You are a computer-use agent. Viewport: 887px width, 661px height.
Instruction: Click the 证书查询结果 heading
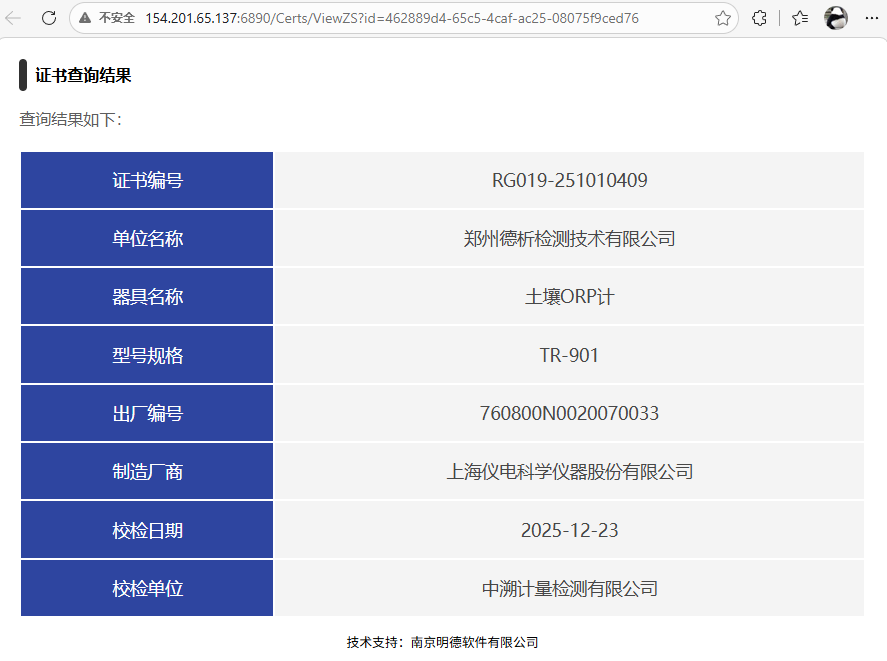tap(83, 76)
